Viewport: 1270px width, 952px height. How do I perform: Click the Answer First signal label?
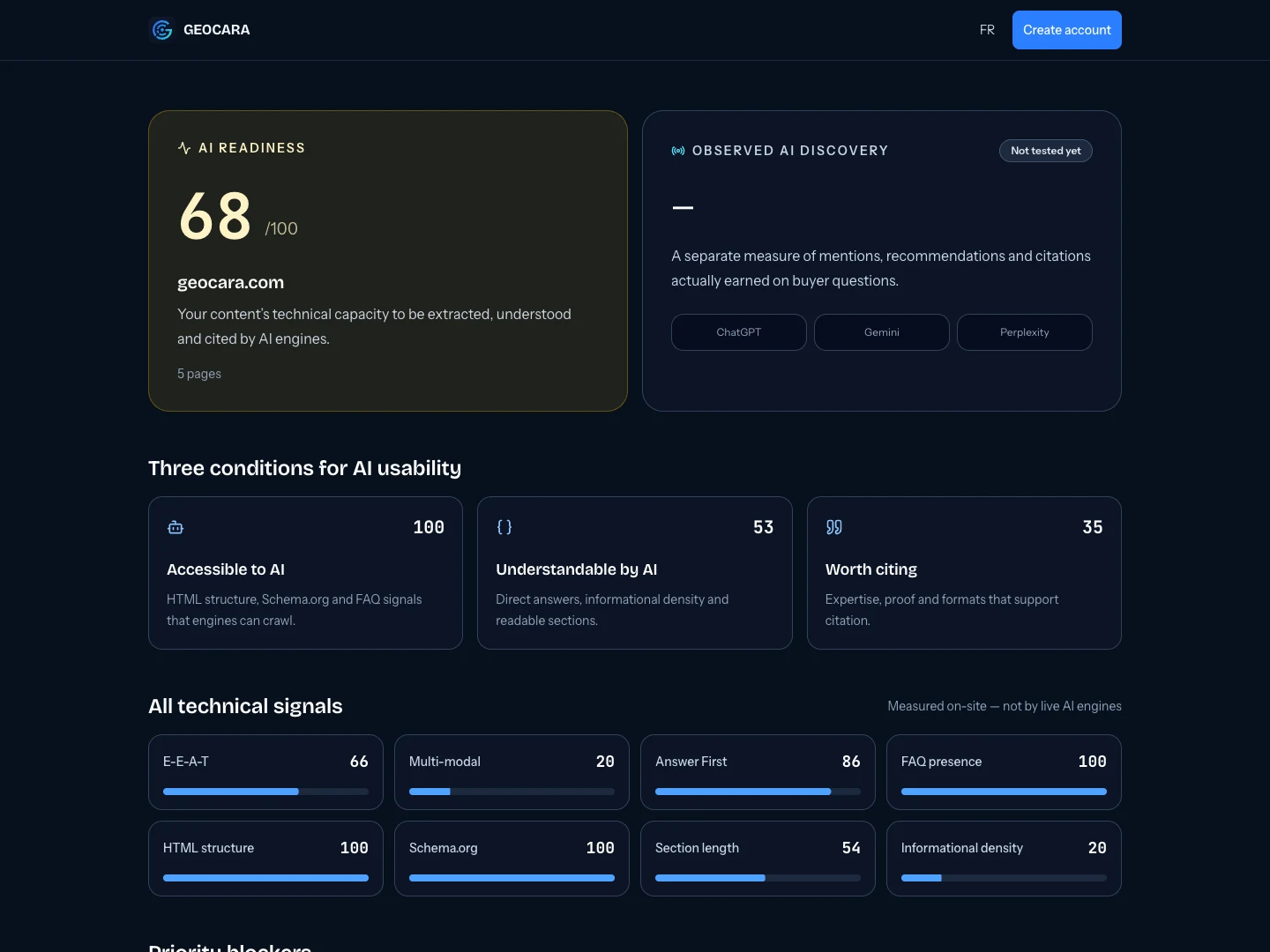(691, 762)
